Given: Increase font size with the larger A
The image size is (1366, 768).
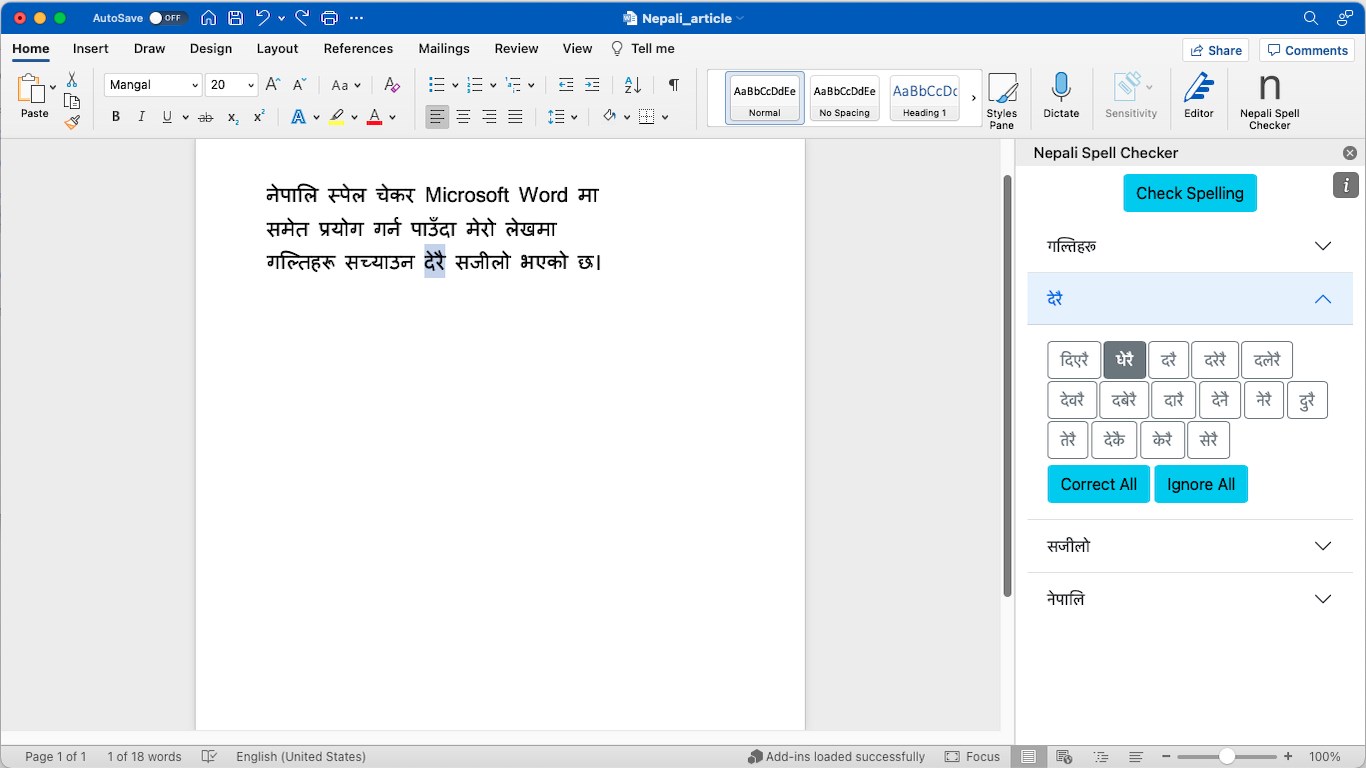Looking at the screenshot, I should tap(273, 85).
